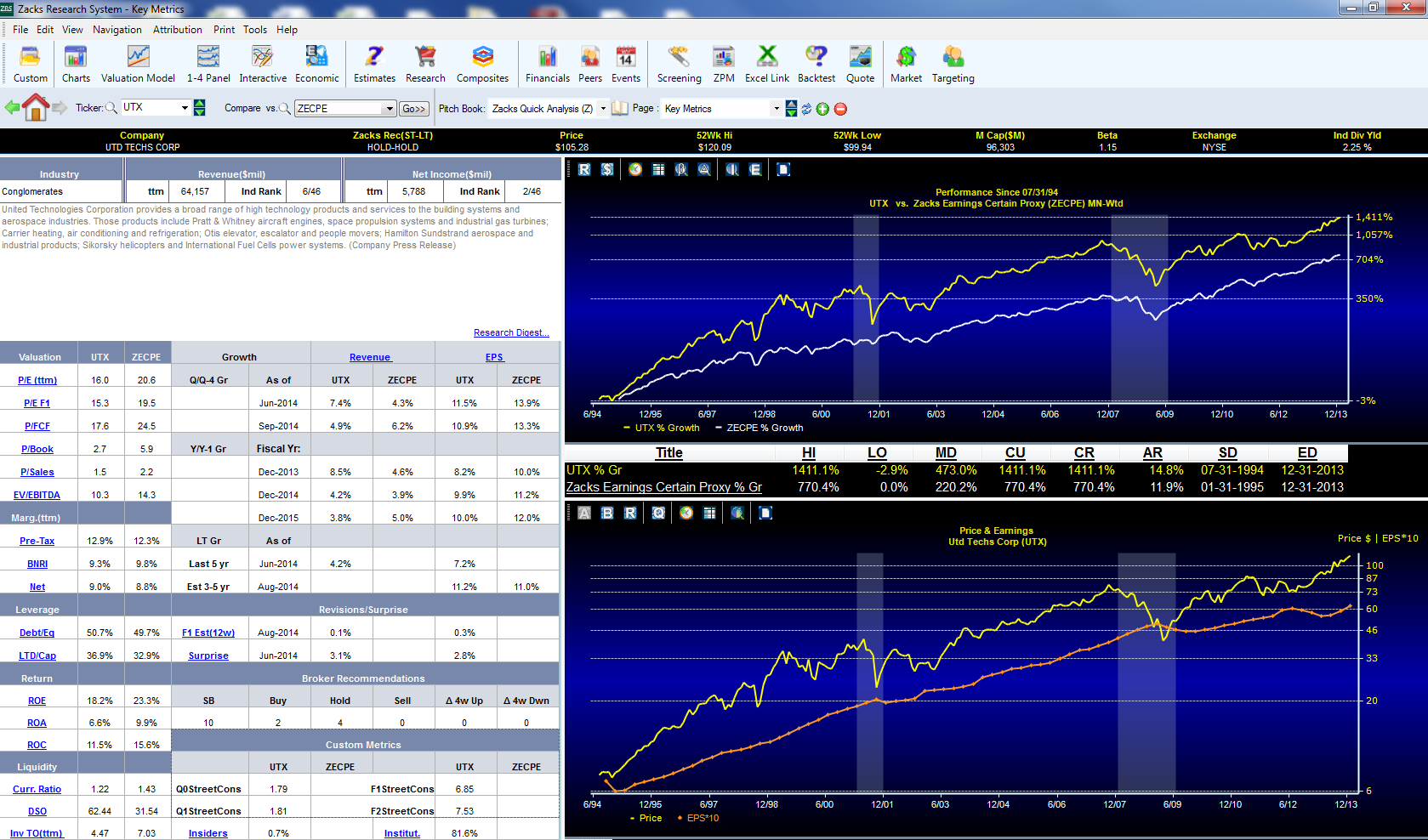
Task: Open the Quote tool
Action: tap(860, 64)
